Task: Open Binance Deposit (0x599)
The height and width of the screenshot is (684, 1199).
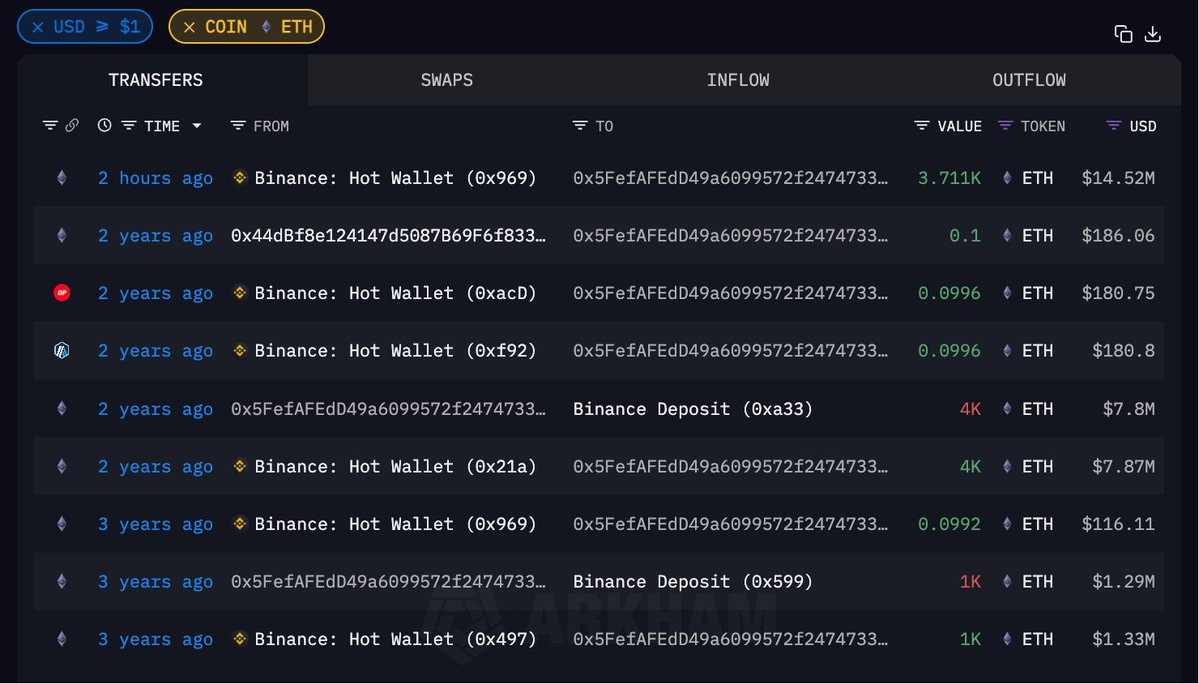Action: 693,582
